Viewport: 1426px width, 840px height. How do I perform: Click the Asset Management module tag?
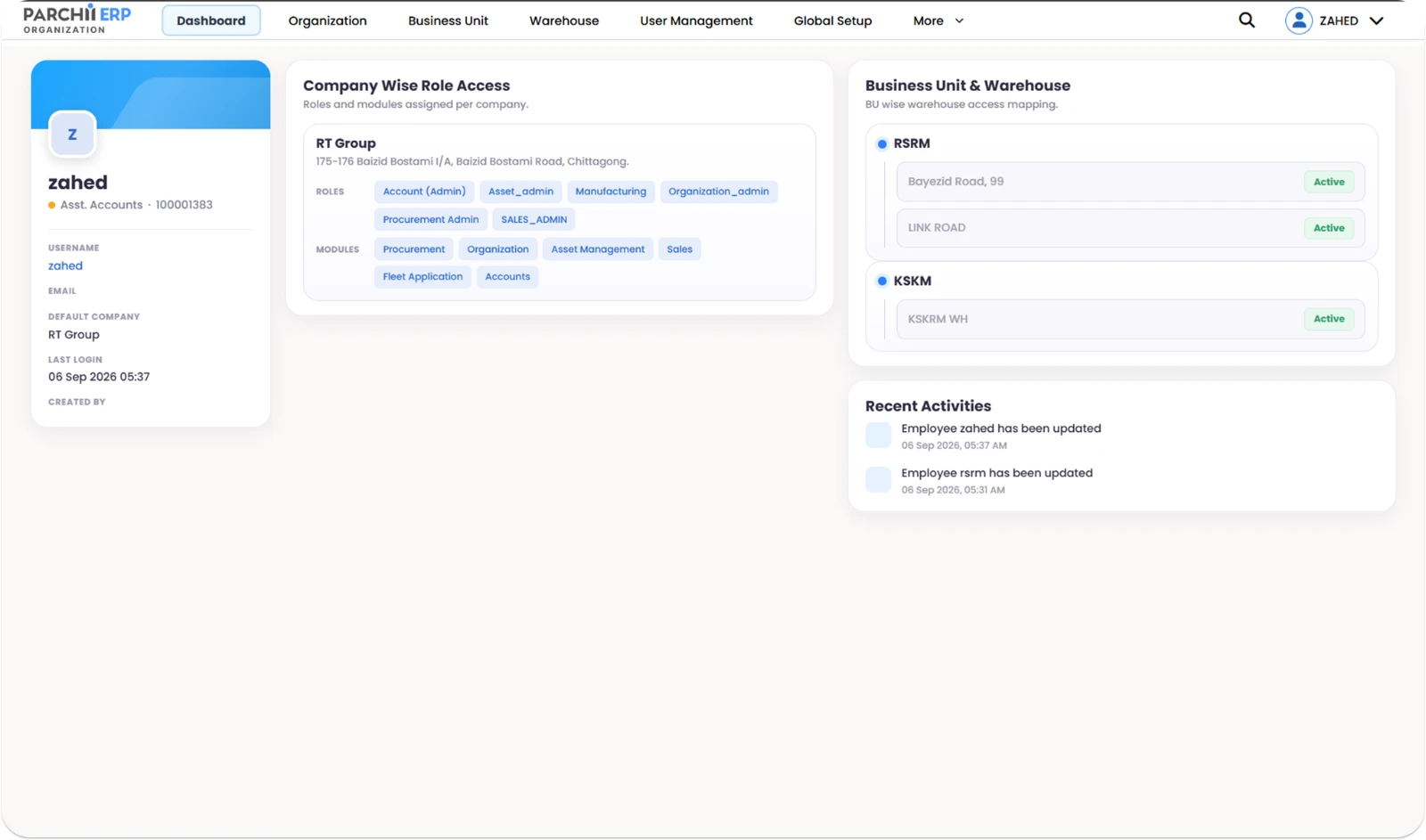click(597, 249)
